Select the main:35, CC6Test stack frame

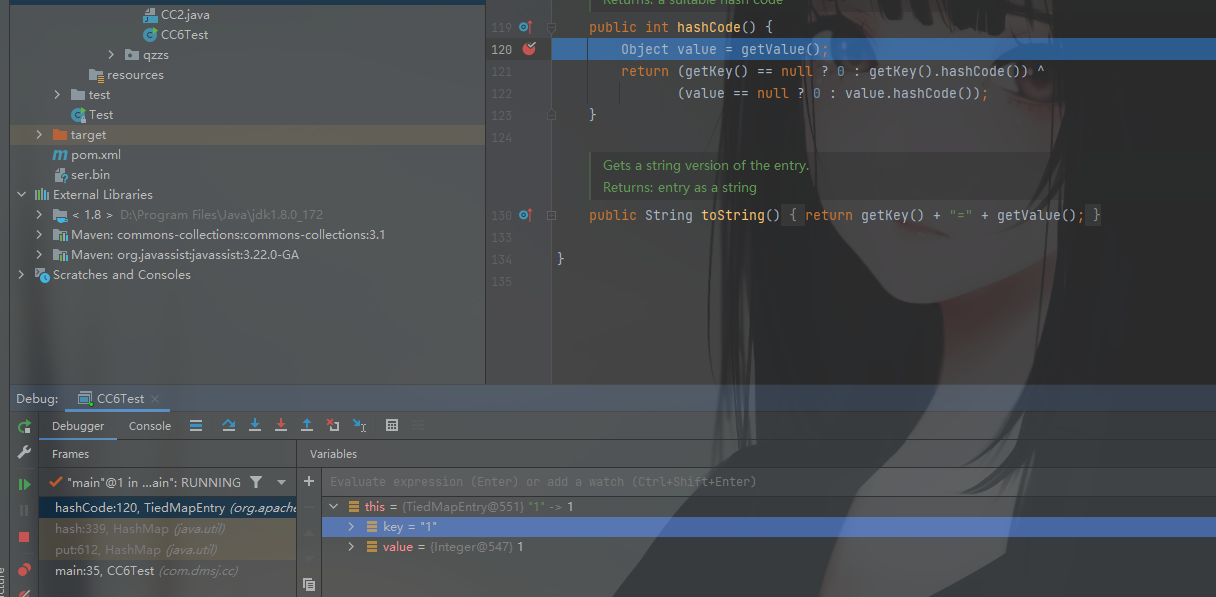pos(105,570)
